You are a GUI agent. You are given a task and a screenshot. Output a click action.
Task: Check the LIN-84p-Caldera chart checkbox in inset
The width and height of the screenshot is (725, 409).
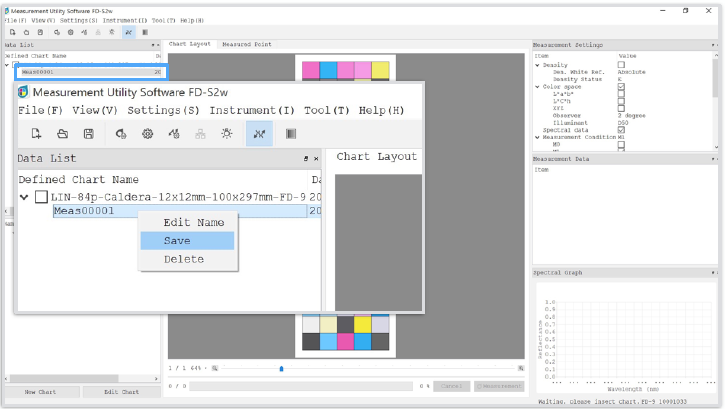[41, 197]
